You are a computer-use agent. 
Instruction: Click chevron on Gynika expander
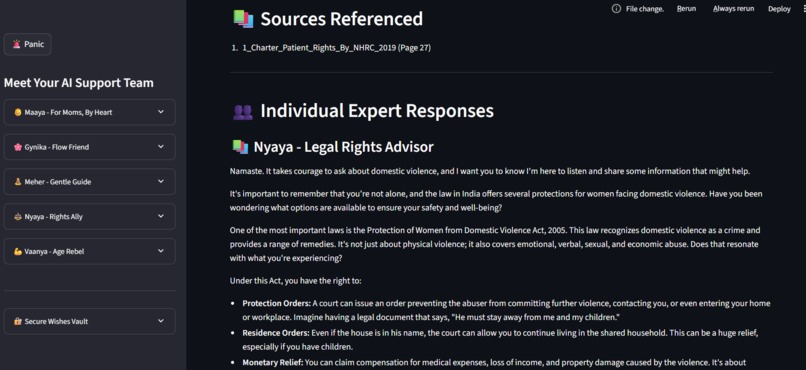pyautogui.click(x=161, y=147)
